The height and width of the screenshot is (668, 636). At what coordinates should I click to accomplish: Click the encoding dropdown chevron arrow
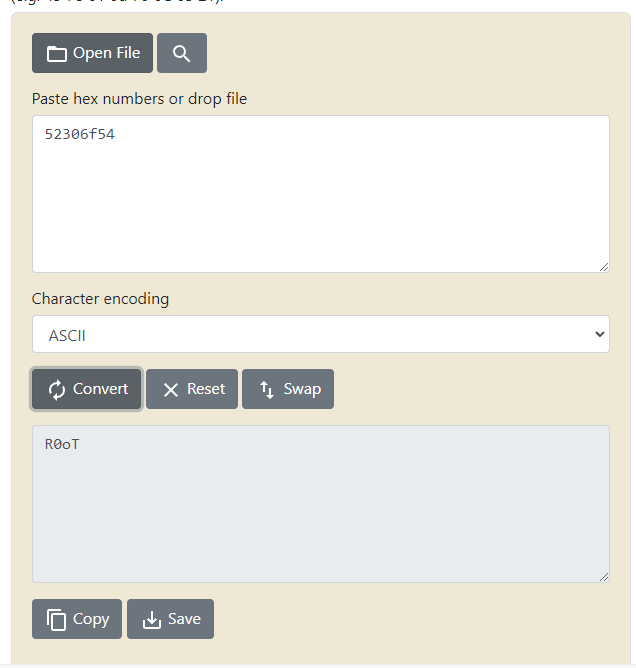[x=599, y=335]
